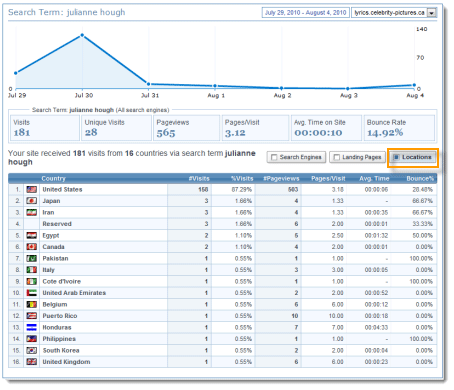
Task: Sort table by #Pageviews column header
Action: point(281,179)
